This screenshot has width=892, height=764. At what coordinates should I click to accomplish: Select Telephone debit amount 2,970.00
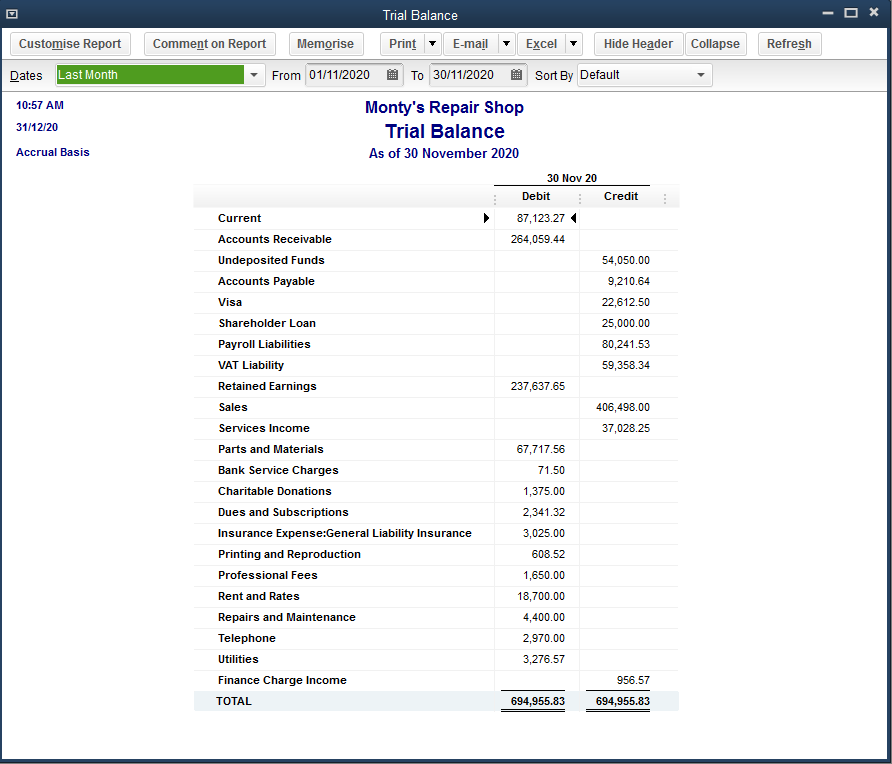click(x=544, y=639)
